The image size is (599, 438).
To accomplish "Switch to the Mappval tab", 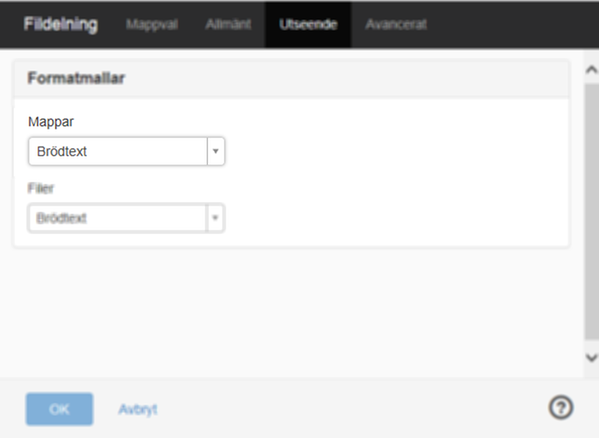I will 152,24.
